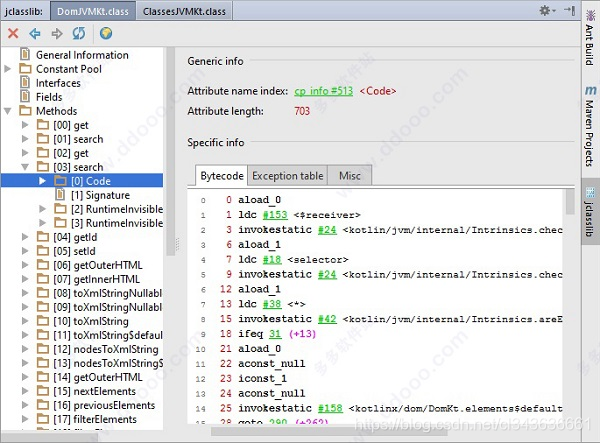This screenshot has width=600, height=443.
Task: Open the web browser globe icon
Action: click(106, 33)
